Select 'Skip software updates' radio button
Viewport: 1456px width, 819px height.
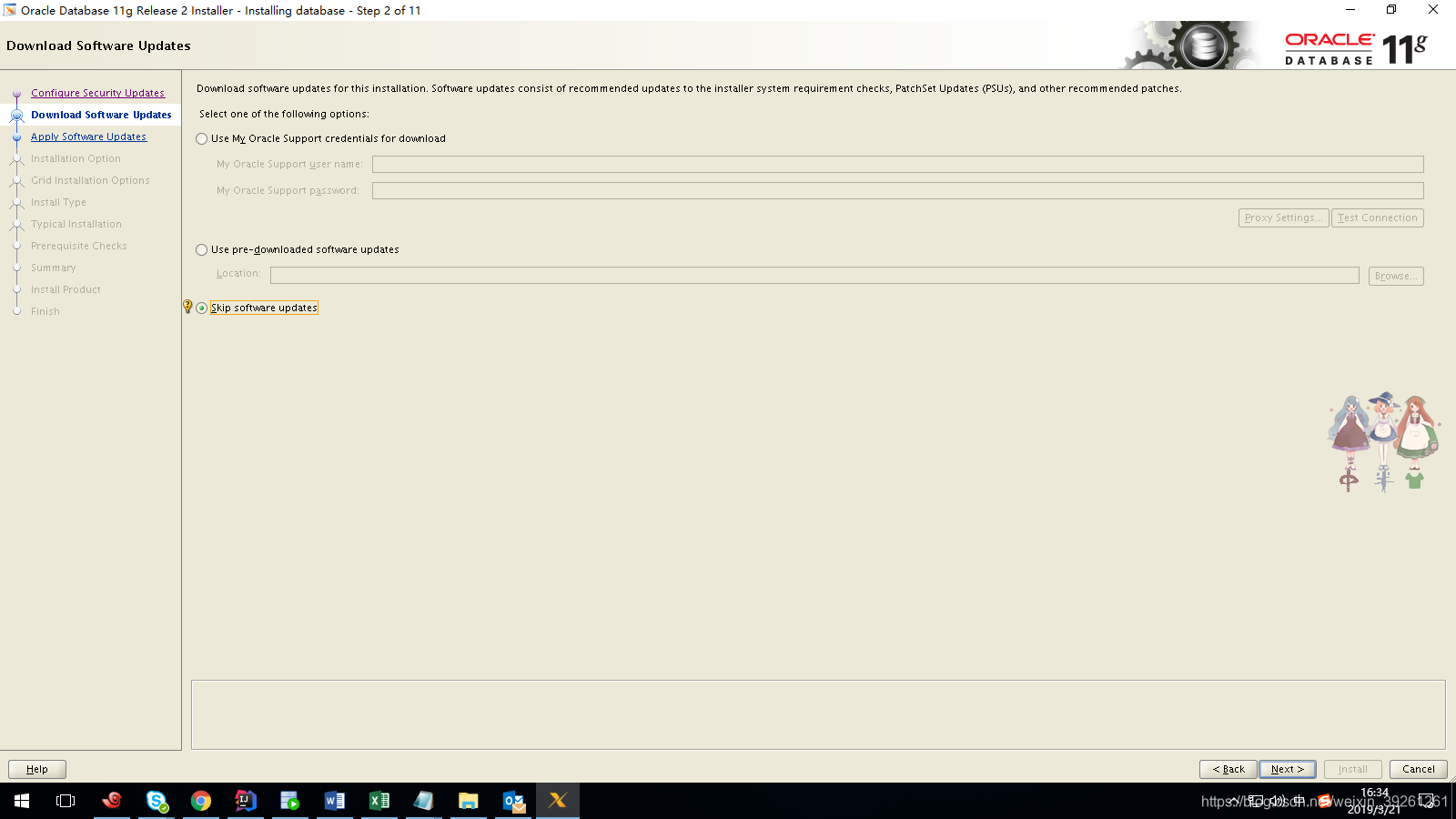(202, 308)
